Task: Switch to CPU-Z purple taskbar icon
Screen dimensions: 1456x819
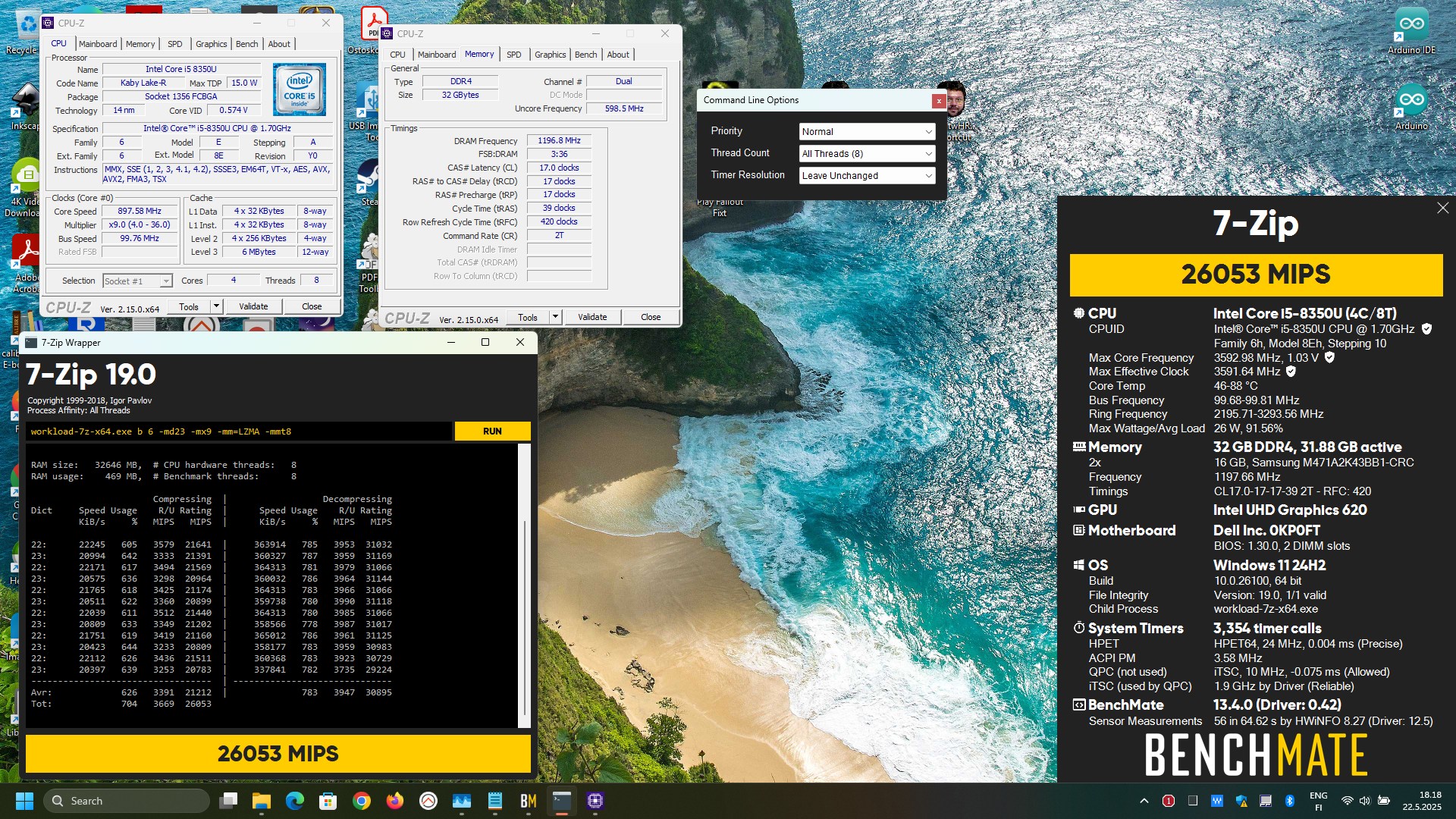Action: (x=595, y=801)
